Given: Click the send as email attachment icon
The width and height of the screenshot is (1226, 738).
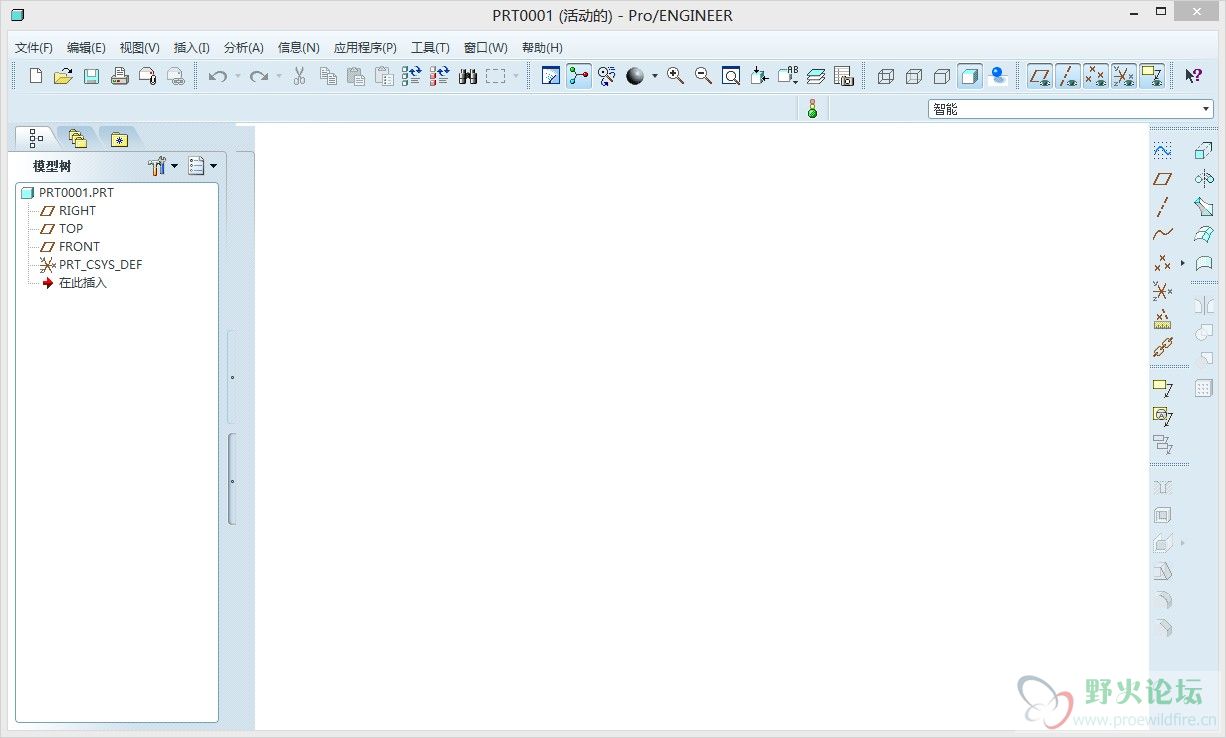Looking at the screenshot, I should click(148, 76).
